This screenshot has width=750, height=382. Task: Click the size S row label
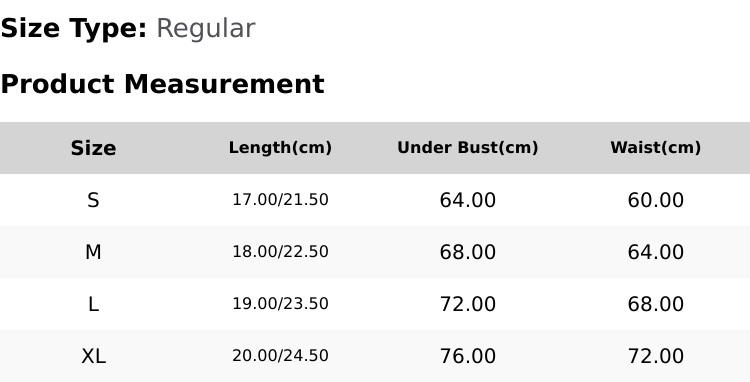pyautogui.click(x=93, y=200)
